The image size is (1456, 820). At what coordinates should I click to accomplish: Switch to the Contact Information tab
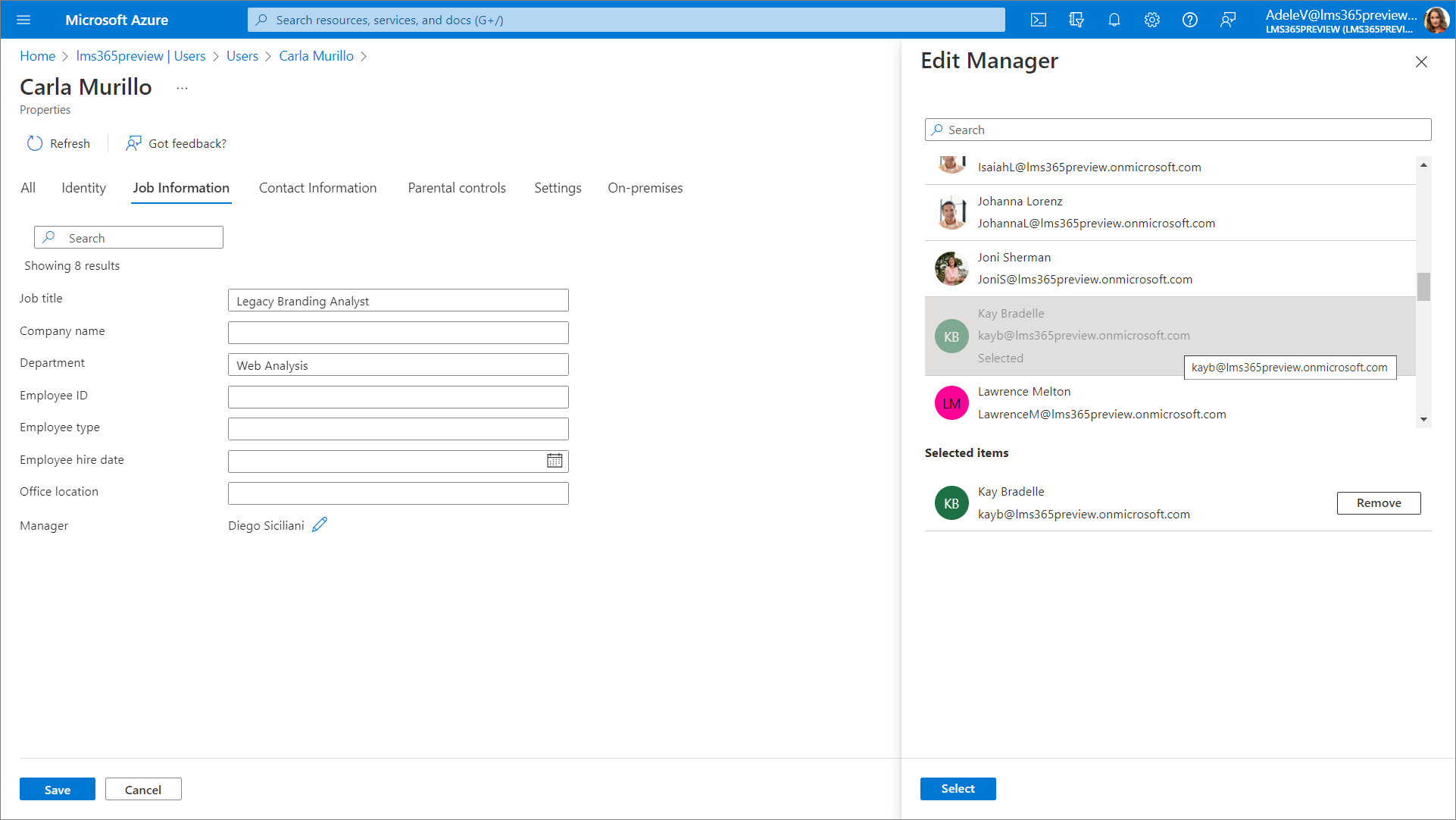point(317,188)
